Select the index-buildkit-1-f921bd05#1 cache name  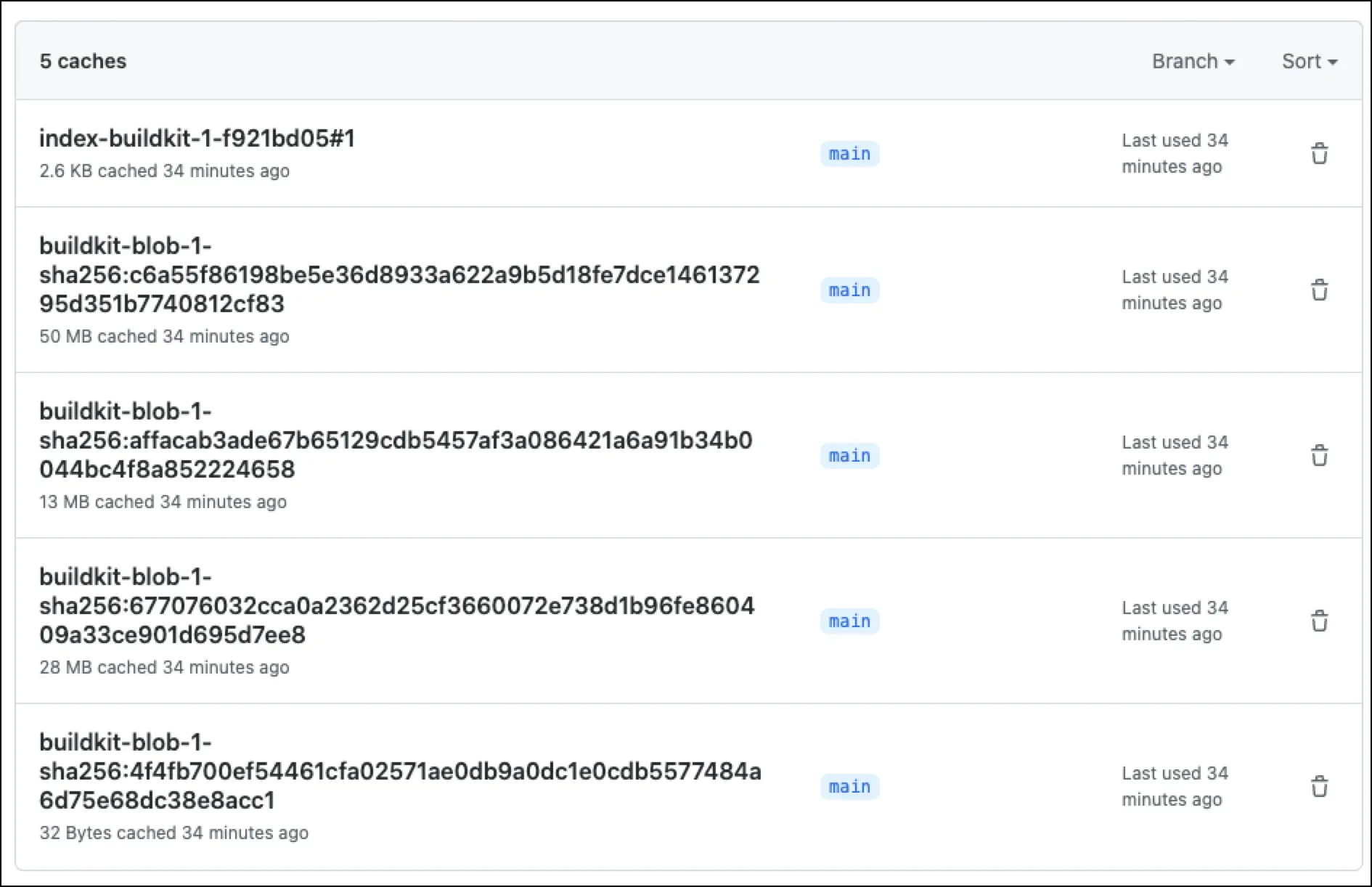pos(197,139)
